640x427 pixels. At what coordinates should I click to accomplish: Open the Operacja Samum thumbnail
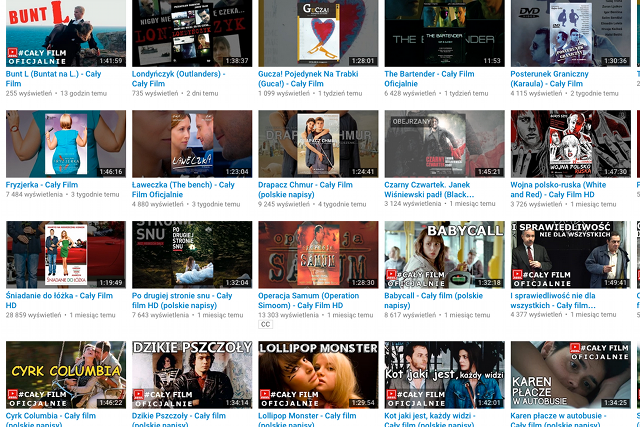(x=318, y=255)
